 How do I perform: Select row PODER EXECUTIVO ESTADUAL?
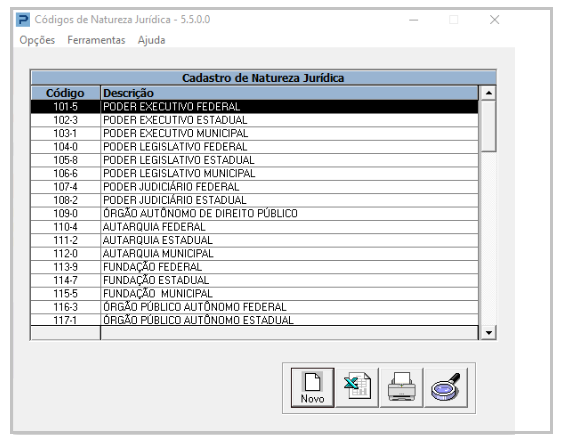tap(255, 120)
